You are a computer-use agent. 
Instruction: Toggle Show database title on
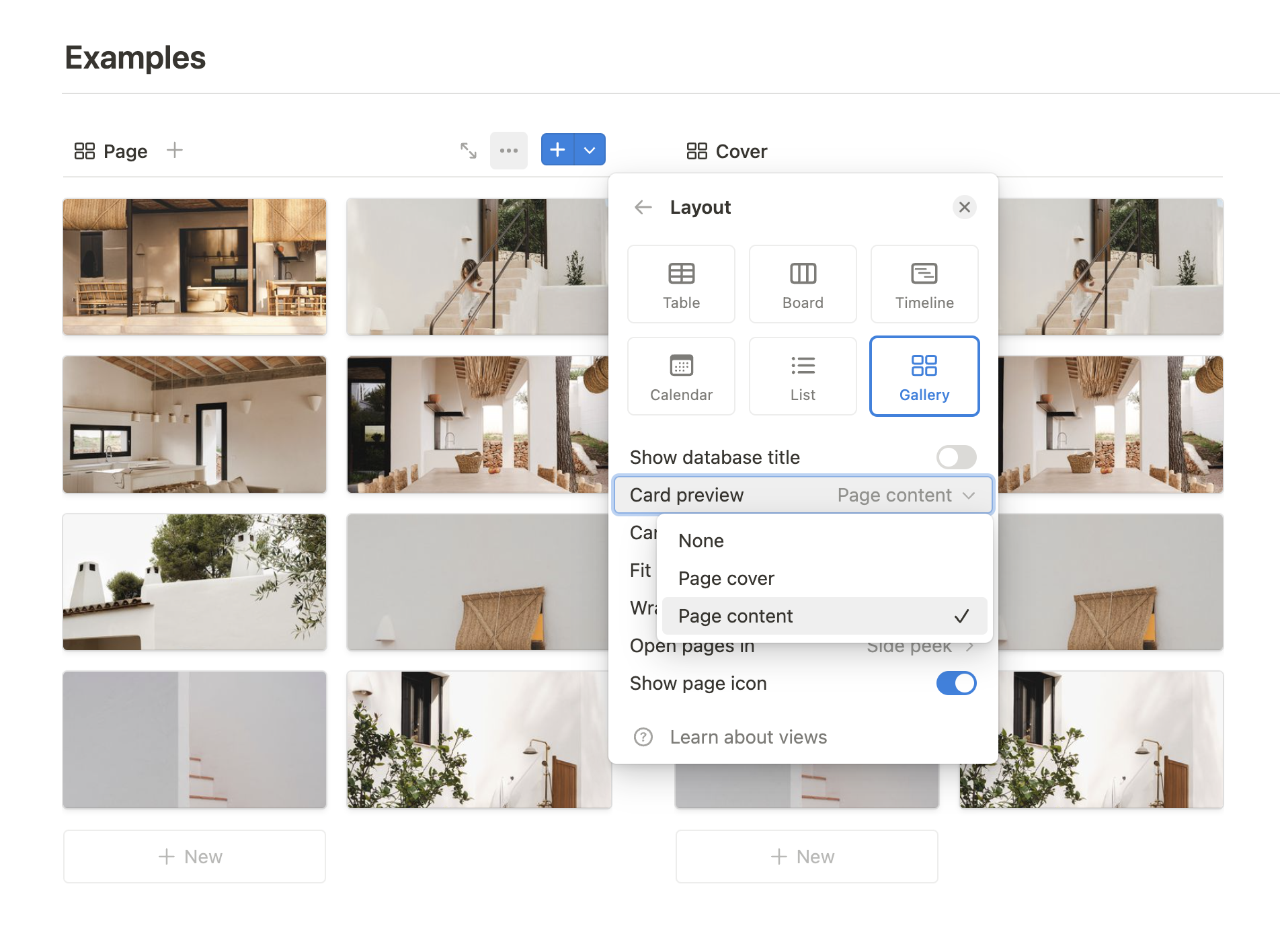pyautogui.click(x=955, y=457)
